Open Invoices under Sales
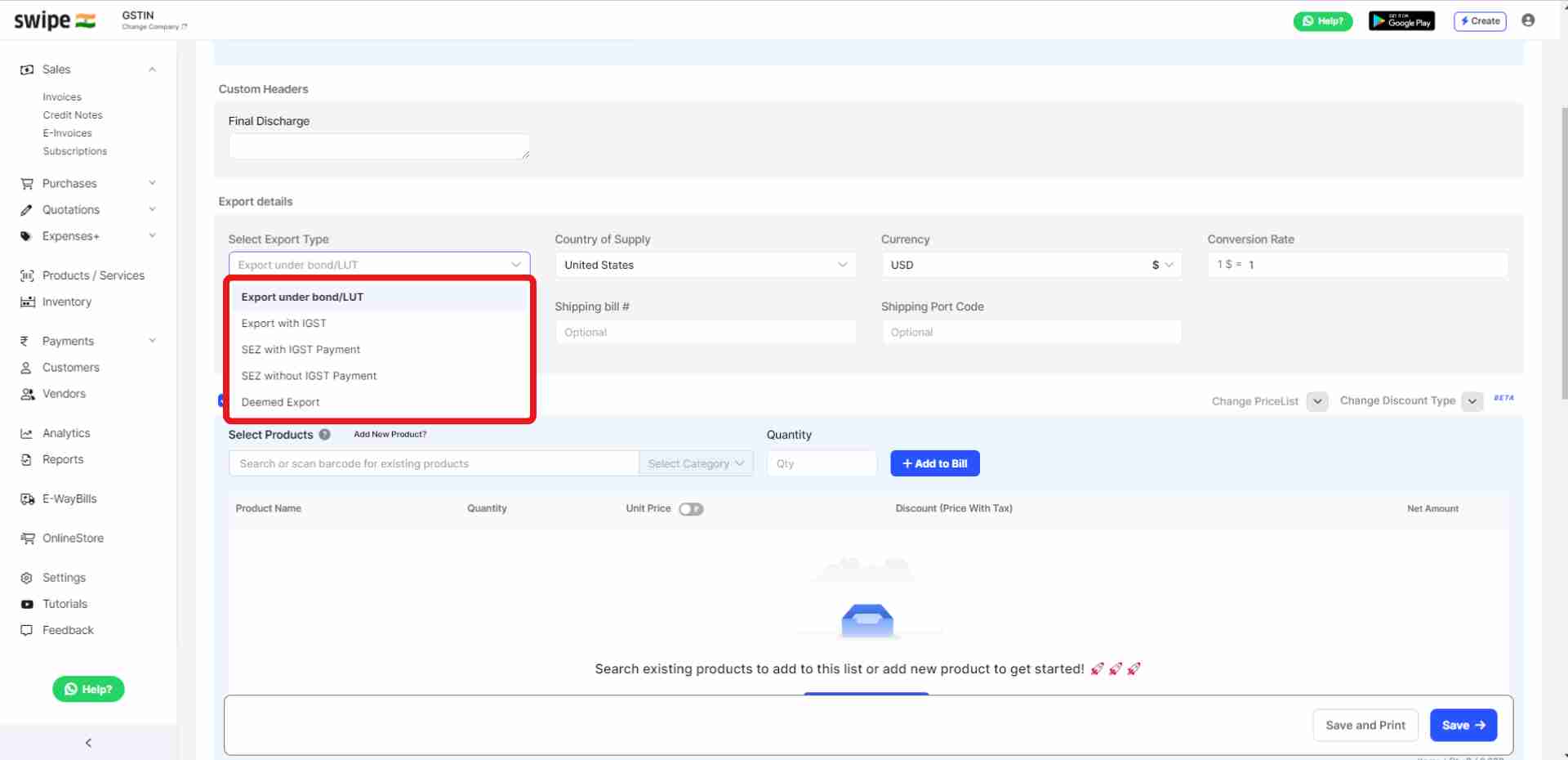 (62, 97)
